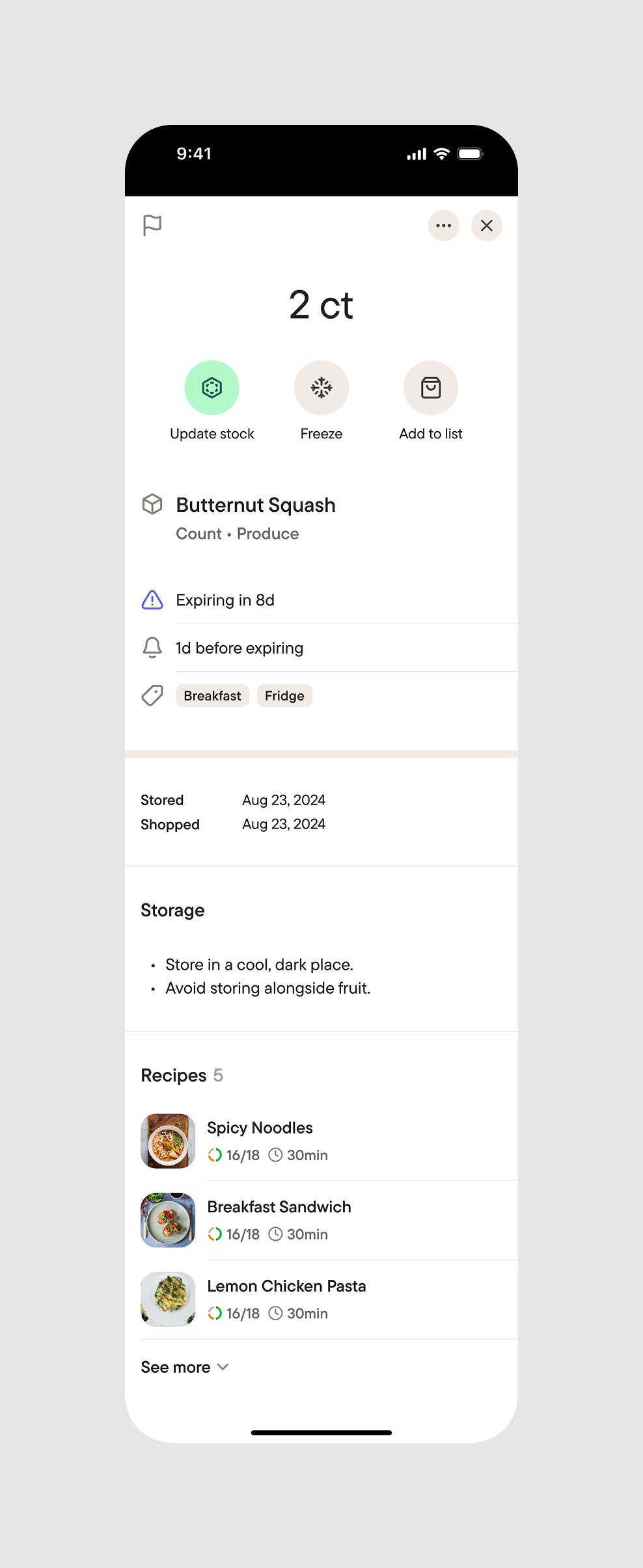Viewport: 643px width, 1568px height.
Task: Select the Breakfast tag chip
Action: 212,696
